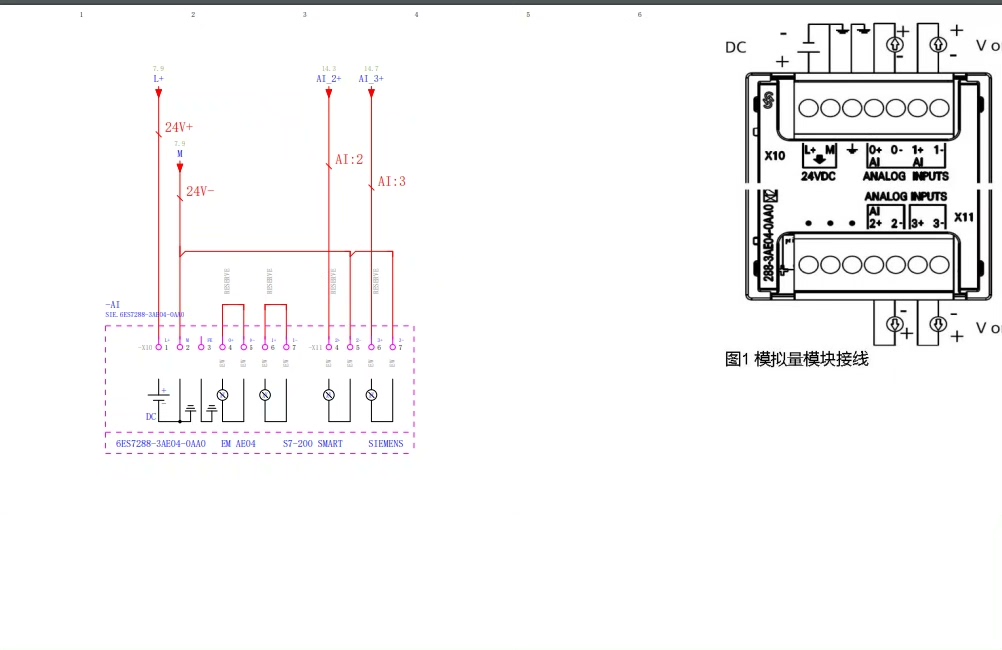Click the upper ANALOG INPUTS label
Screen dimensions: 1002x650
point(906,176)
